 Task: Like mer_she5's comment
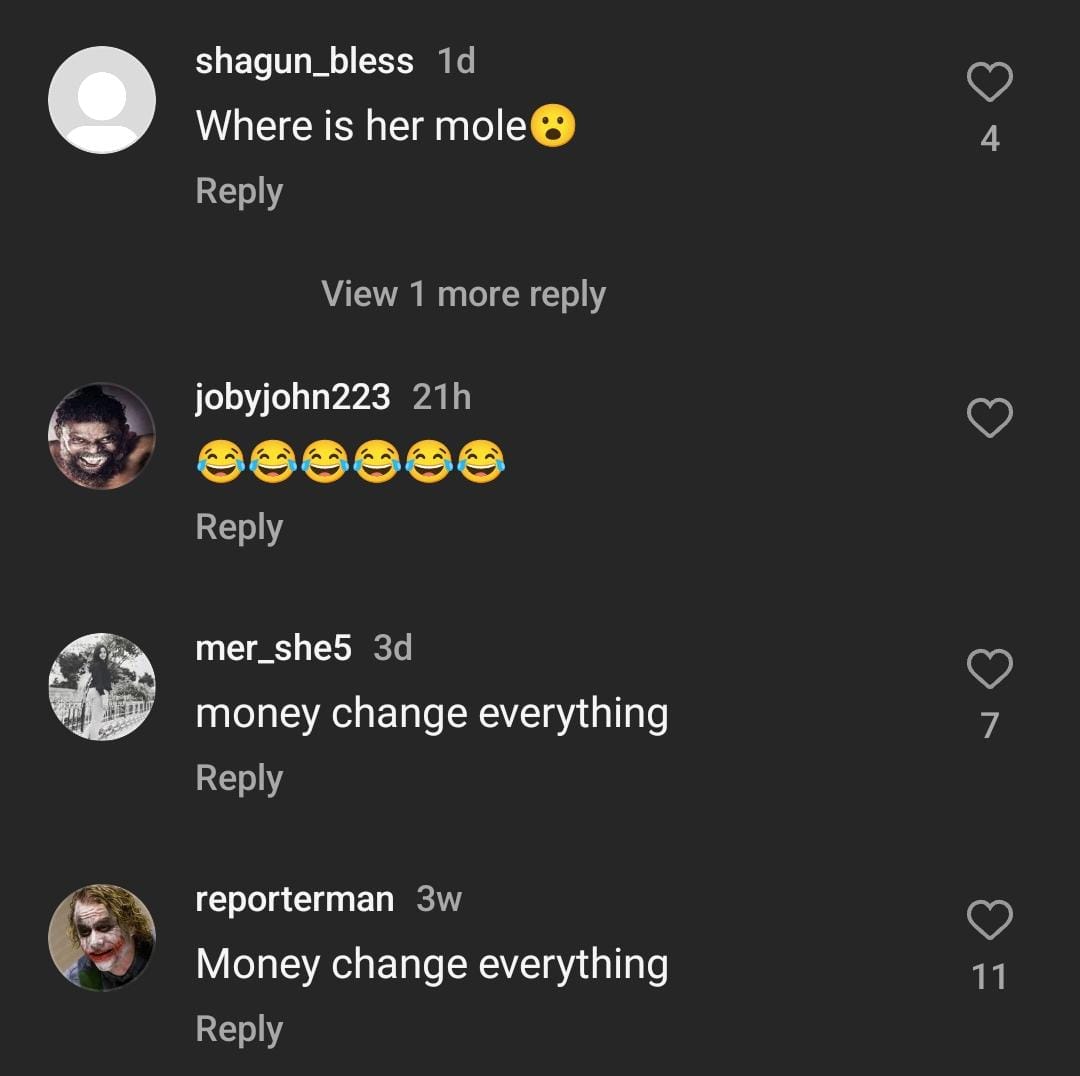pyautogui.click(x=990, y=669)
